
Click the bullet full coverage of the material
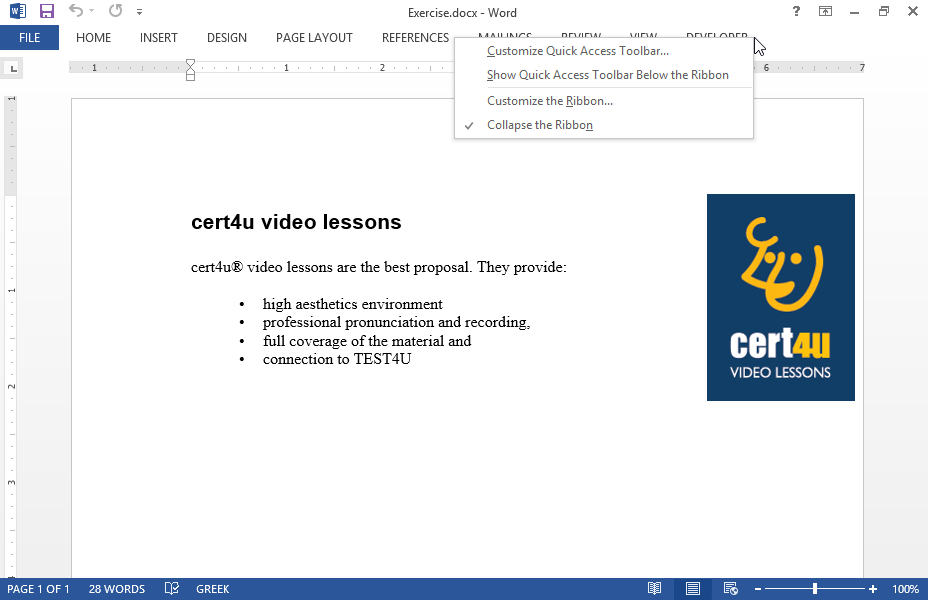click(x=367, y=341)
